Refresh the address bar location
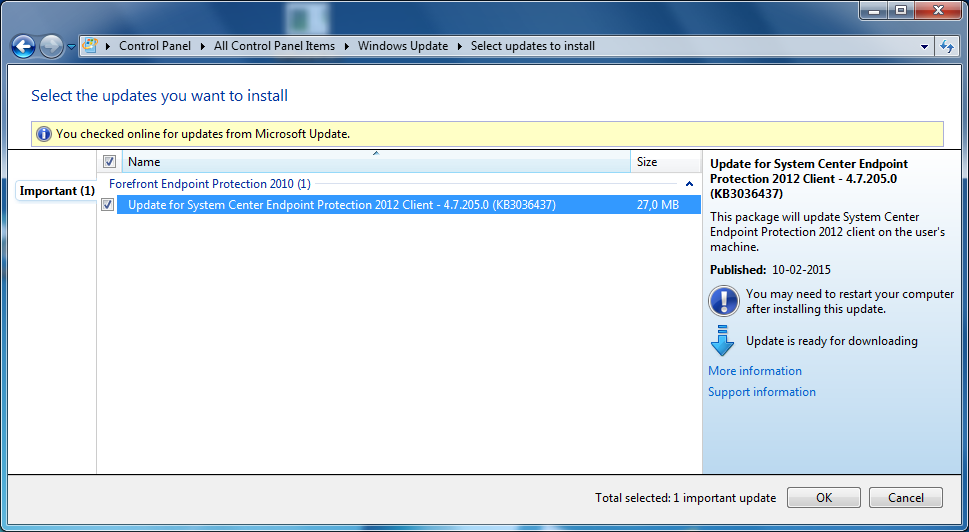 click(947, 46)
